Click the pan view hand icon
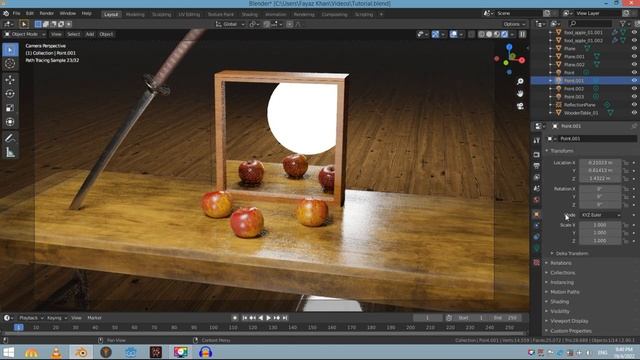 pyautogui.click(x=520, y=94)
